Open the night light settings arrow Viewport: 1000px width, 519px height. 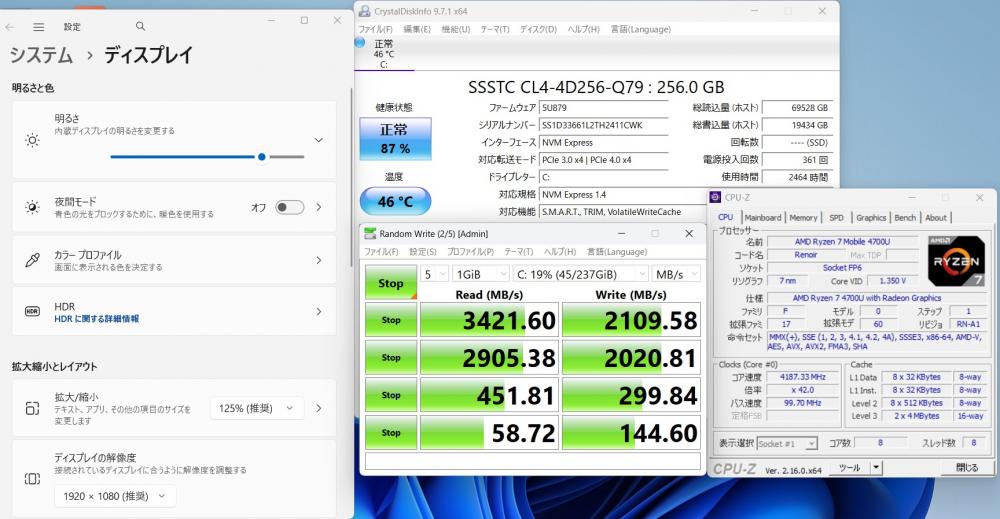(318, 207)
